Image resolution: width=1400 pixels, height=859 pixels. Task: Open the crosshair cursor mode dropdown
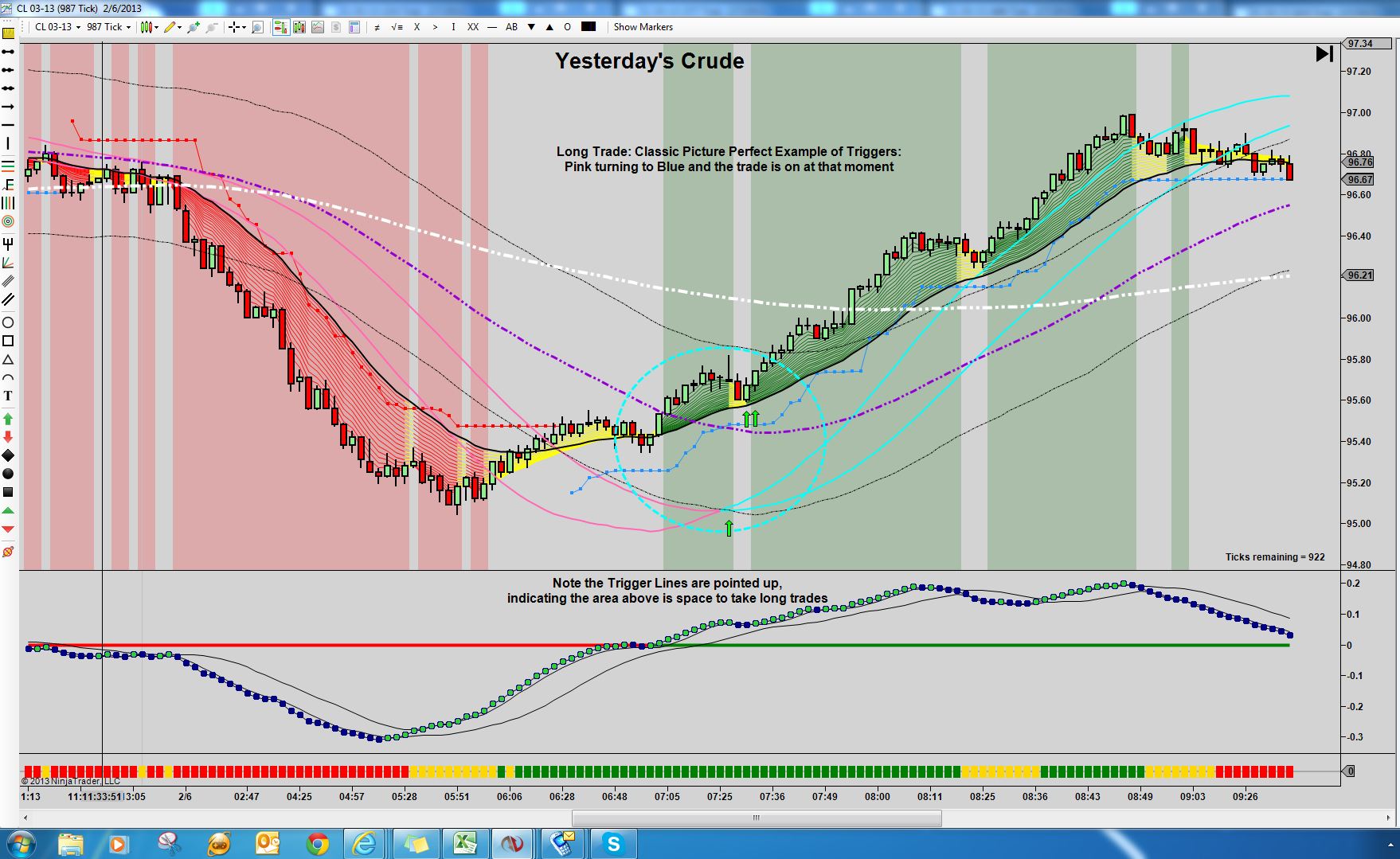click(x=237, y=27)
